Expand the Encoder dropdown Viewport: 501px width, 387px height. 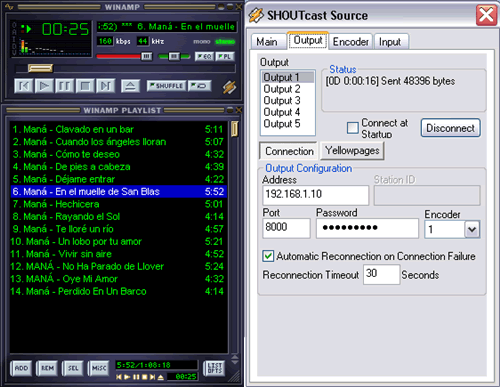[x=472, y=229]
